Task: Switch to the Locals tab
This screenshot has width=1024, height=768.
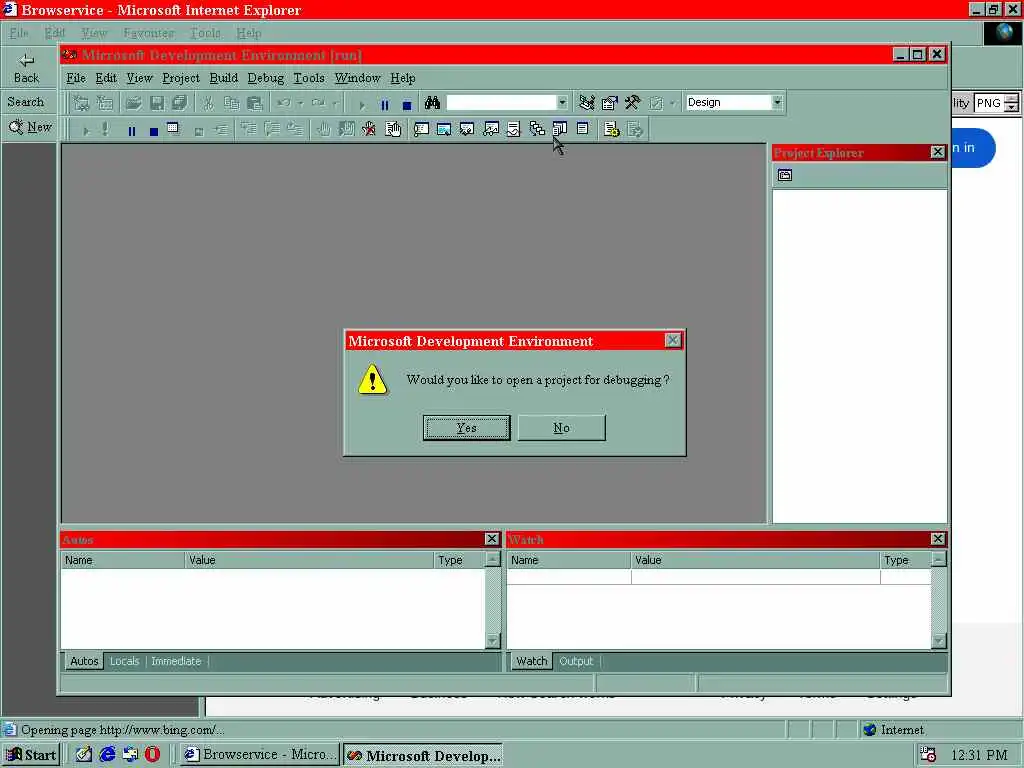Action: click(124, 661)
